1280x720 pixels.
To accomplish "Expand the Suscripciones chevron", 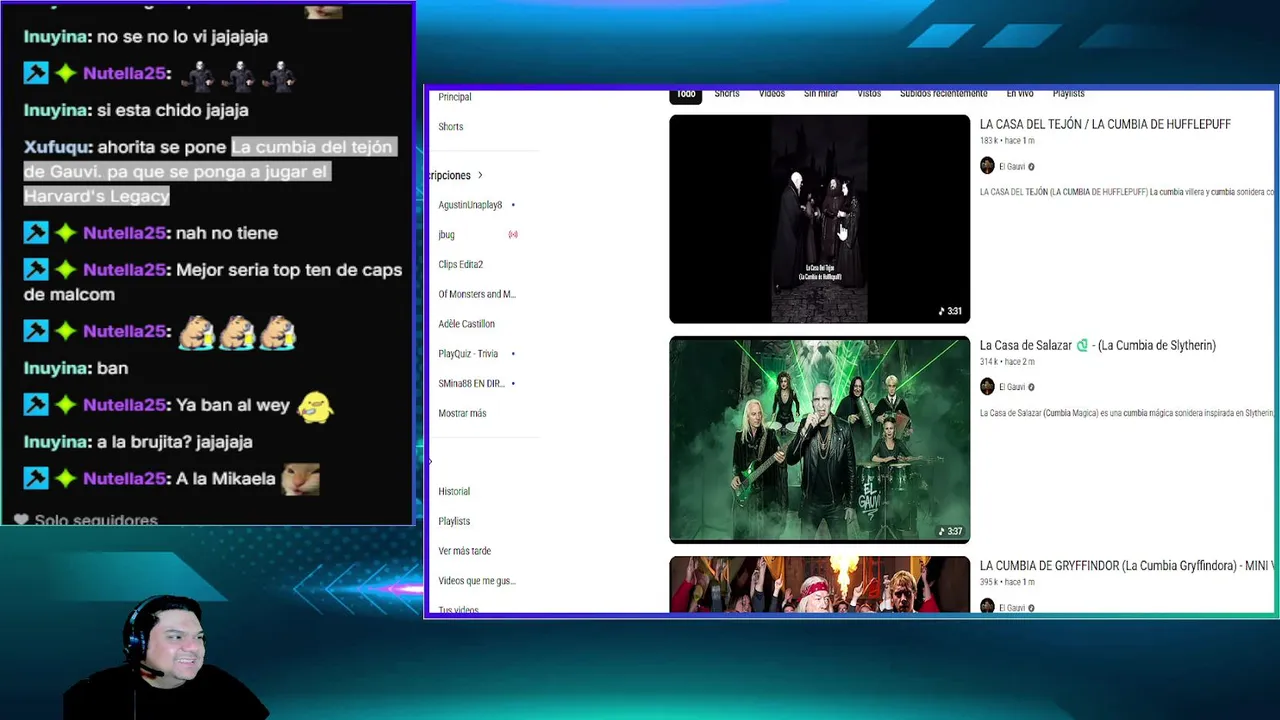I will click(x=479, y=176).
